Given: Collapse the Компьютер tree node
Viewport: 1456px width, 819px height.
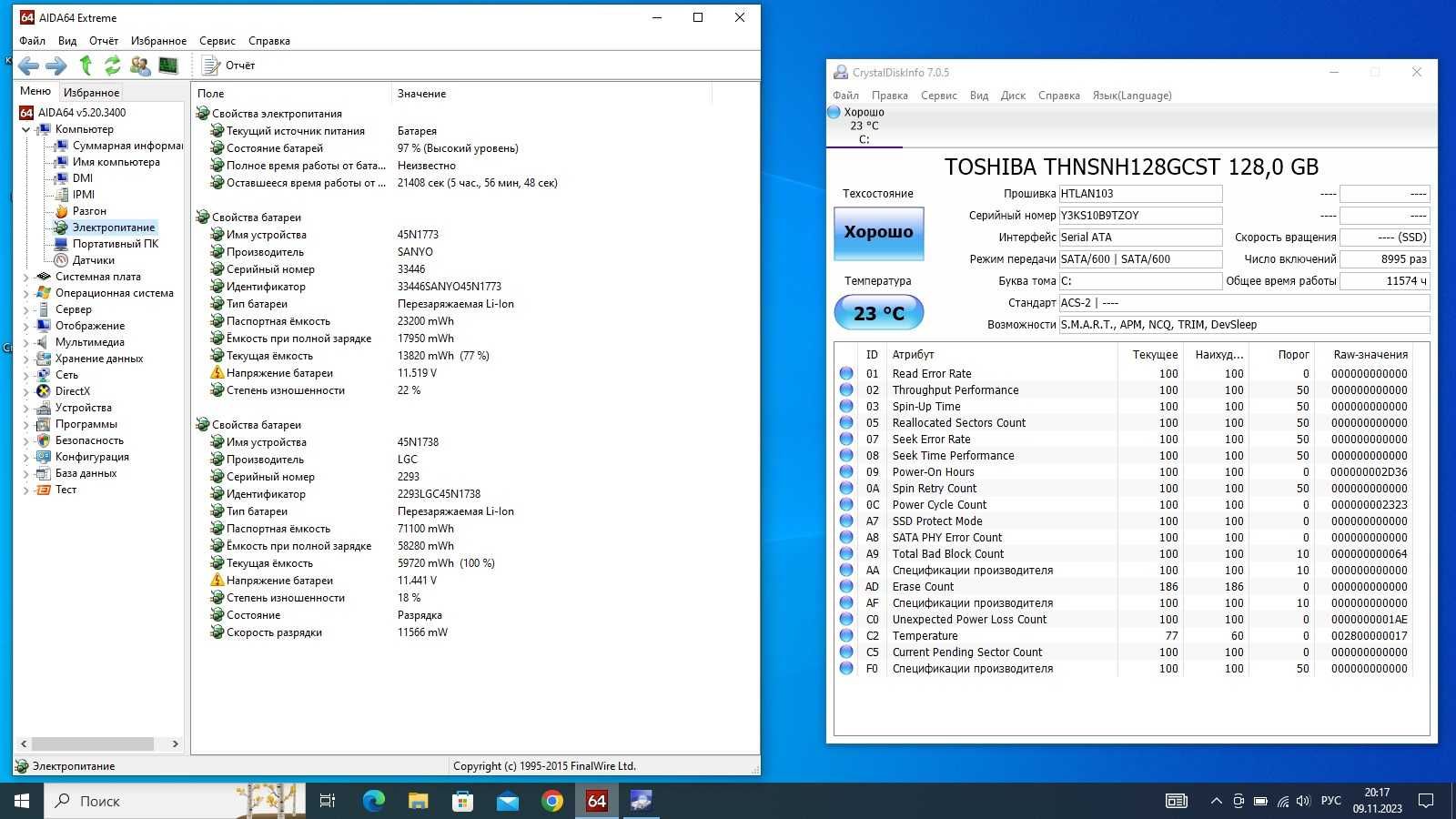Looking at the screenshot, I should pos(25,129).
